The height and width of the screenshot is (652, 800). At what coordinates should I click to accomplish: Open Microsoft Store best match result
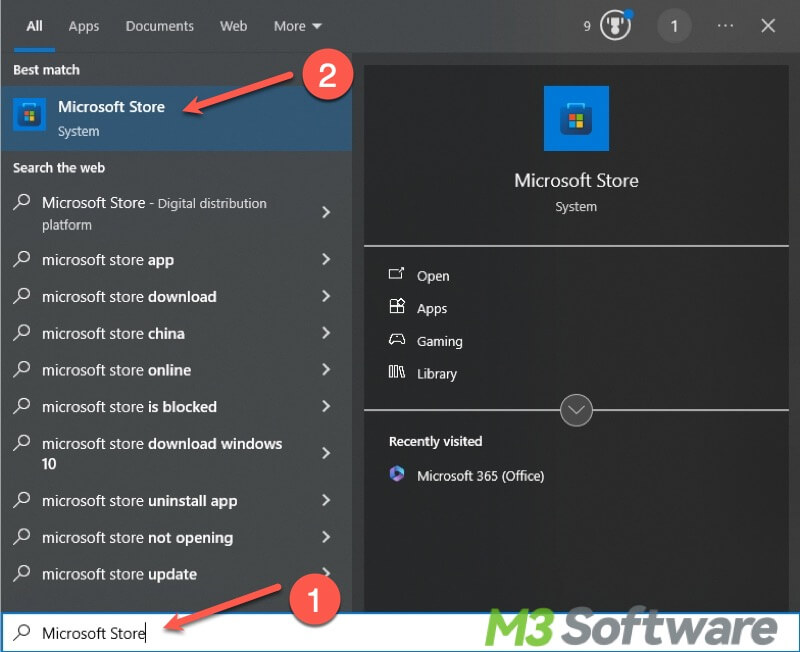[x=176, y=118]
